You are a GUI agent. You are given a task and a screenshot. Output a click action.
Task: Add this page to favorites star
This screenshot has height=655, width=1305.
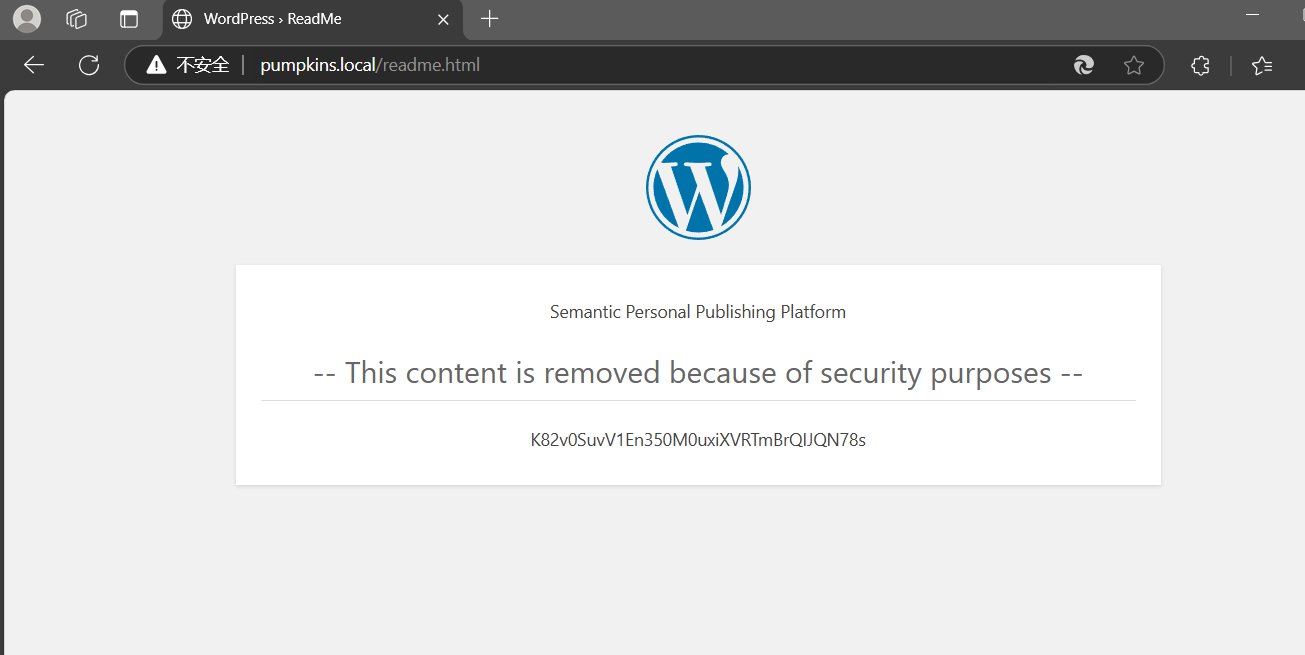point(1133,65)
